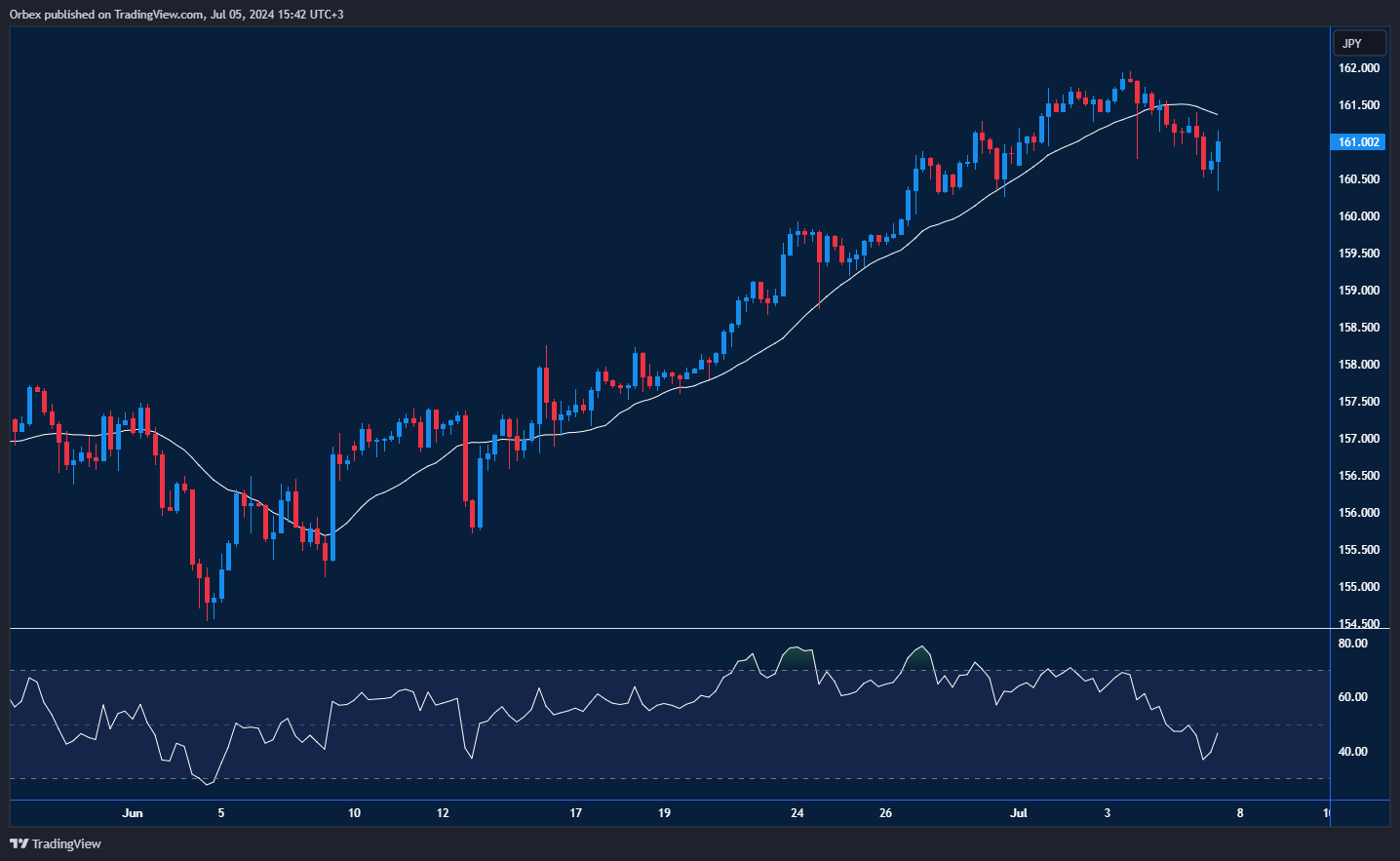The height and width of the screenshot is (861, 1400).
Task: Click the Orbex published on TradingView.com text
Action: click(176, 15)
